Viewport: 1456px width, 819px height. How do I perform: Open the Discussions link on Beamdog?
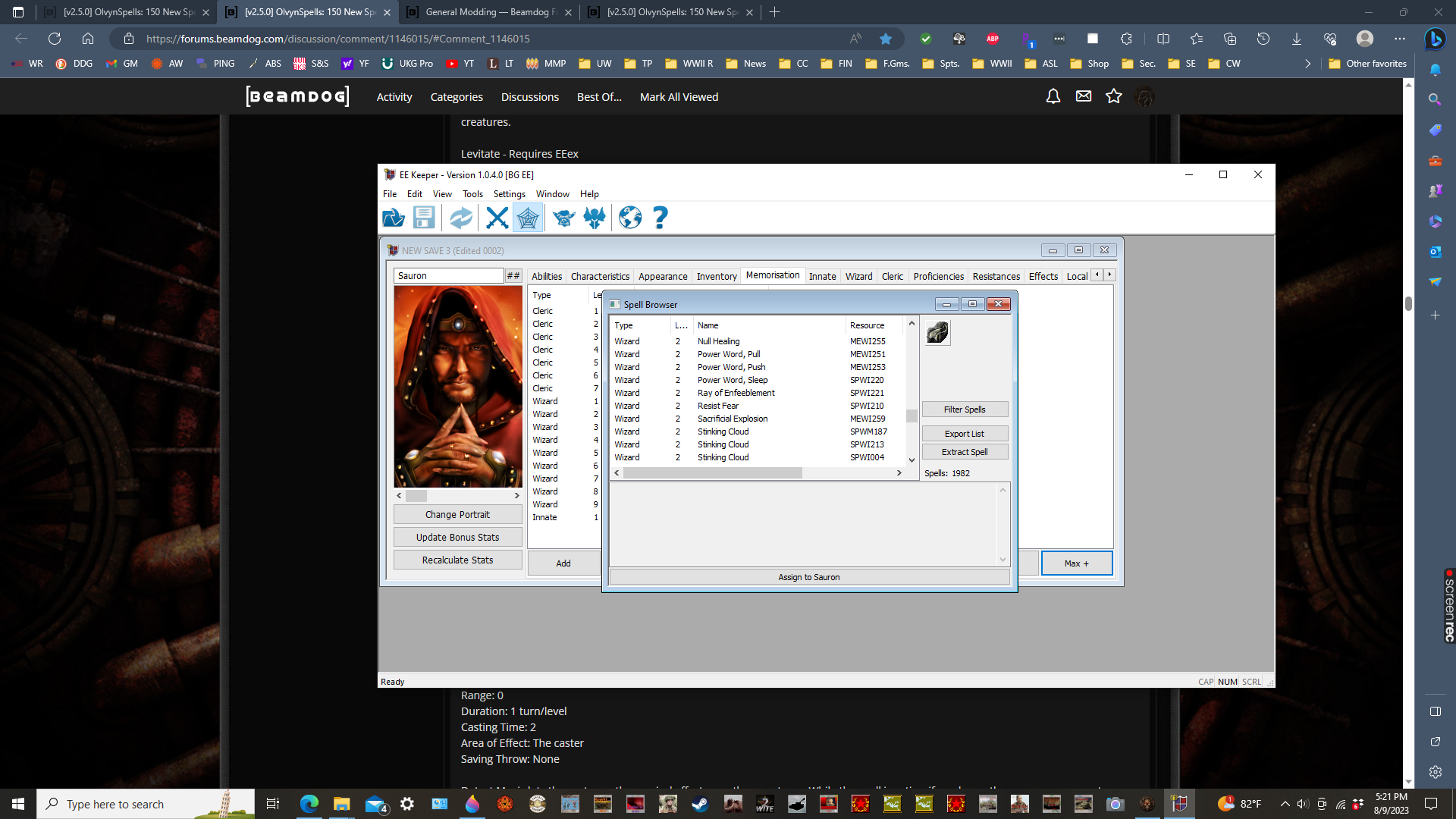tap(529, 97)
